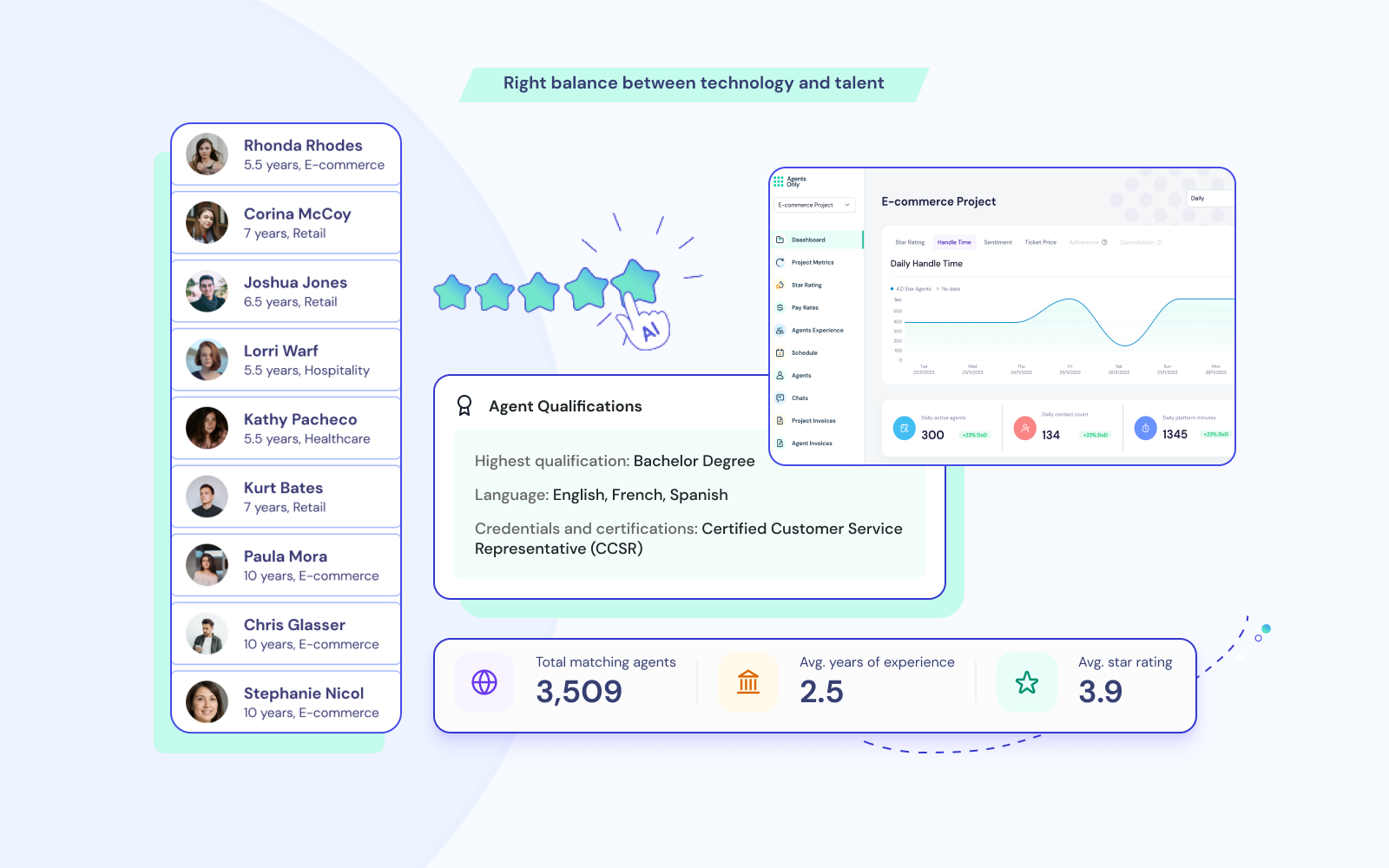The image size is (1389, 868).
Task: Open Schedule via its calendar icon
Action: 780,352
